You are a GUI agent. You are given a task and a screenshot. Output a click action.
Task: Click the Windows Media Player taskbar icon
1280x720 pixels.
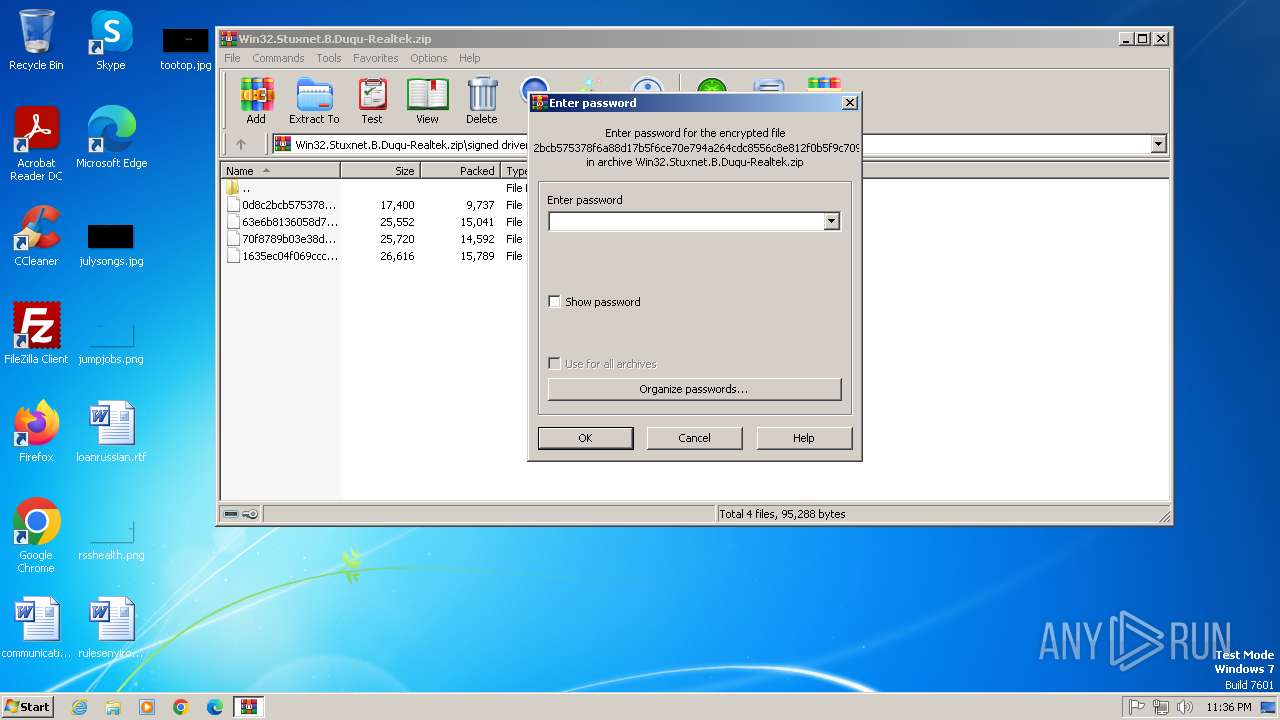[x=147, y=707]
